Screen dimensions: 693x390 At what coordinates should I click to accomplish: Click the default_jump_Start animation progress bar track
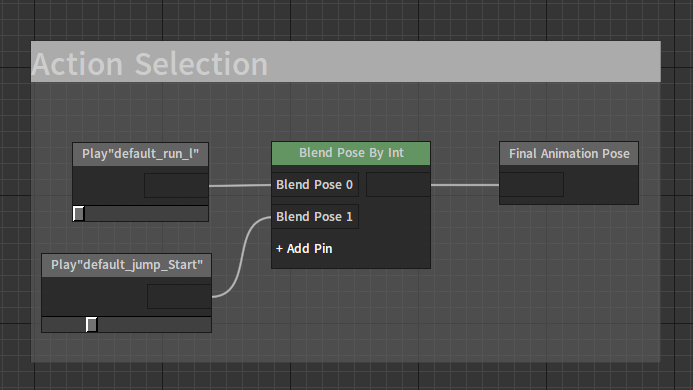coord(126,325)
